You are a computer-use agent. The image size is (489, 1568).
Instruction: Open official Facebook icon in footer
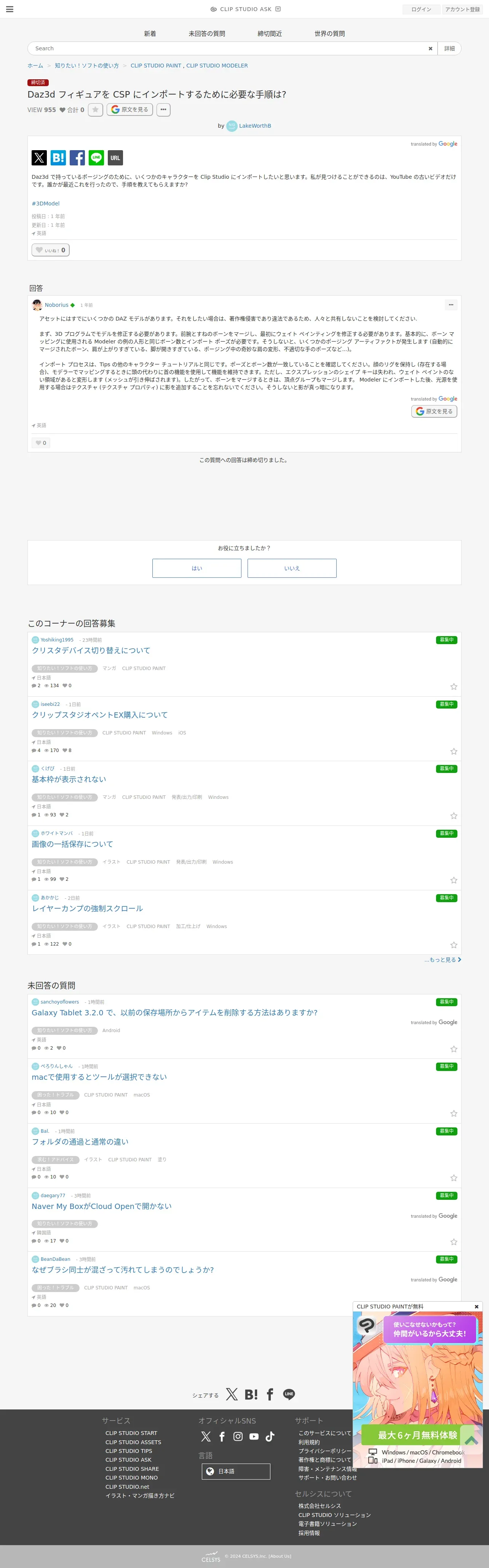click(x=222, y=1437)
